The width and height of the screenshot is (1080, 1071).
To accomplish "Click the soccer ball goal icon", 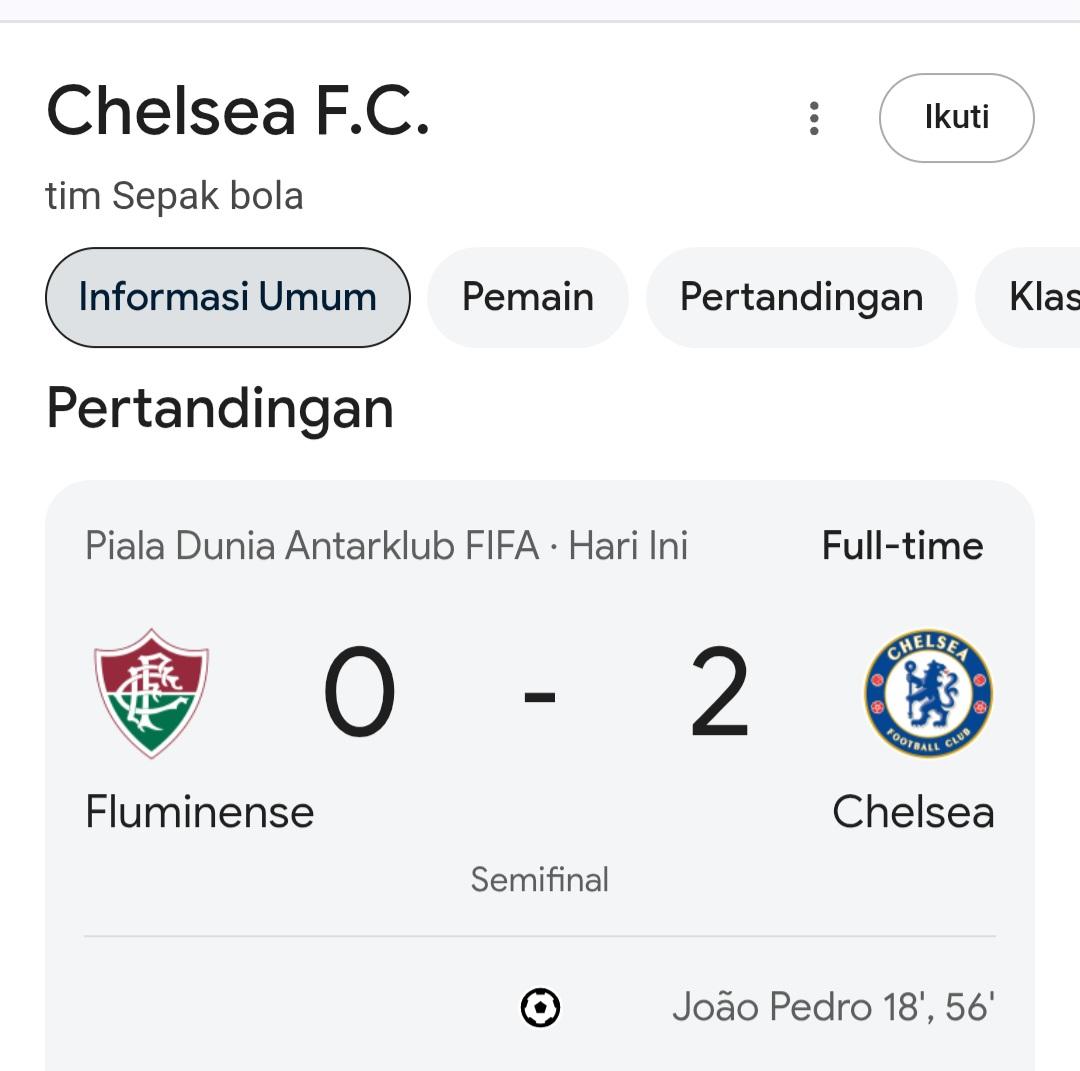I will [x=540, y=1008].
